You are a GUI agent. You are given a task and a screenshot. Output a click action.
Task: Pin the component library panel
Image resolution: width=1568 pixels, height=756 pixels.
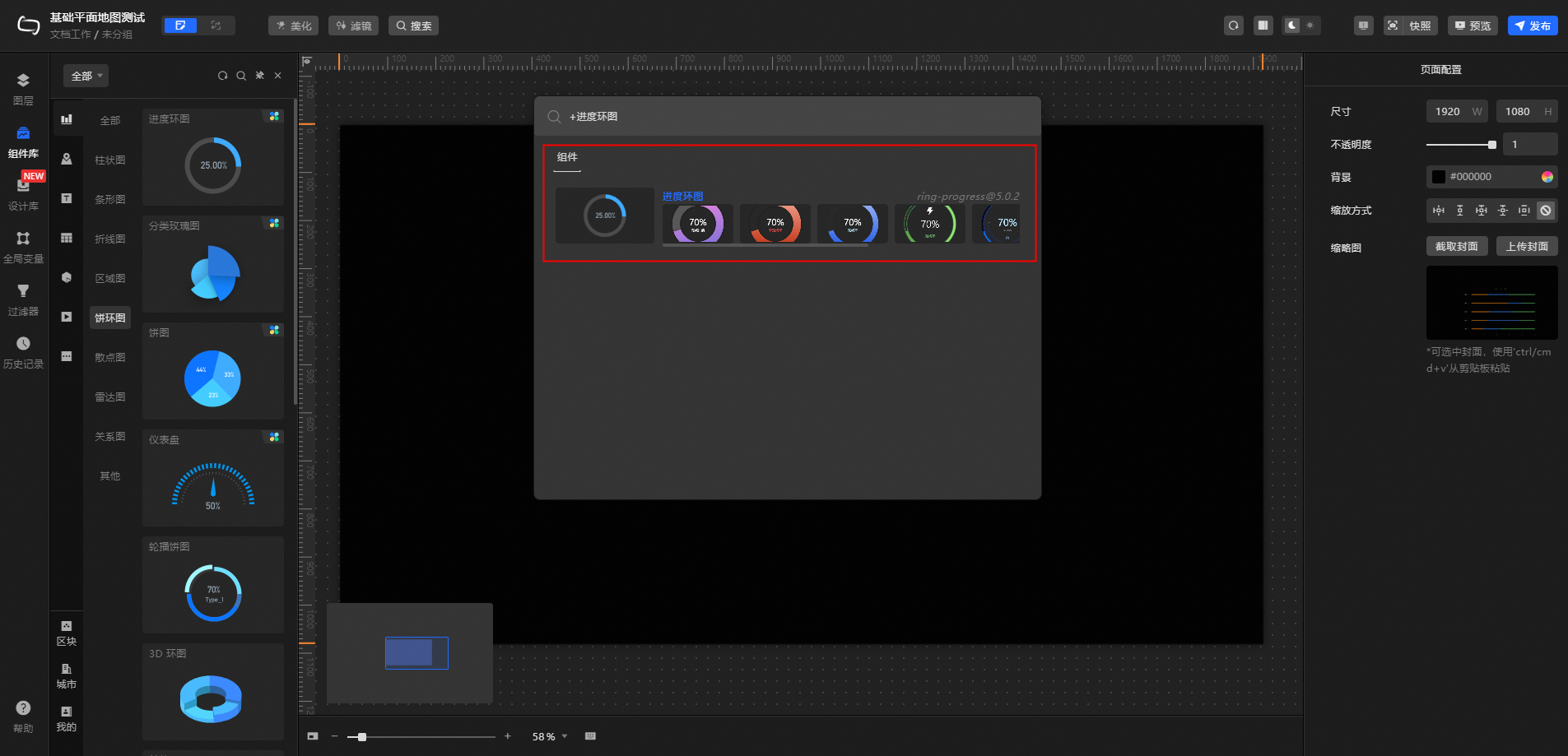pyautogui.click(x=260, y=76)
